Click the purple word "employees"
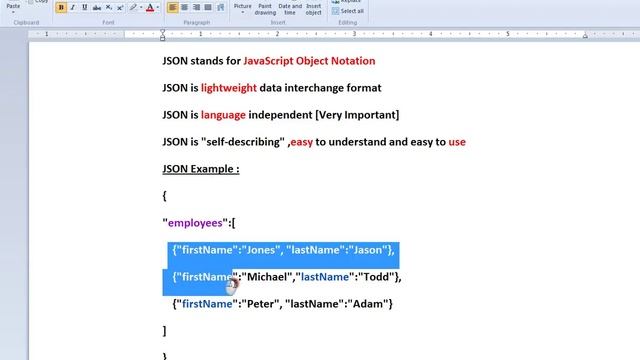The height and width of the screenshot is (360, 640). (195, 223)
